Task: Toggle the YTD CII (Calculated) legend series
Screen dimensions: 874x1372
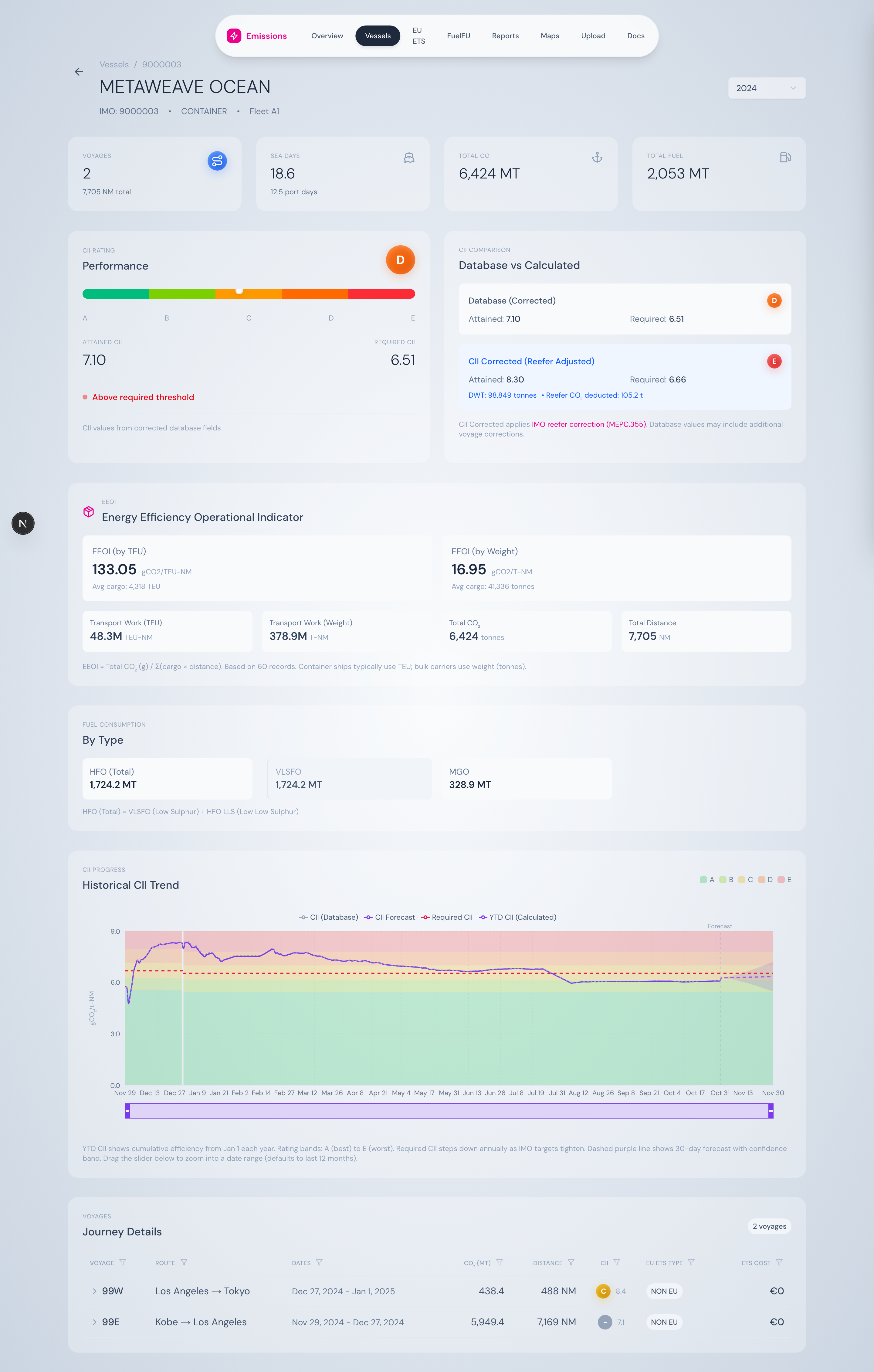Action: [x=517, y=917]
